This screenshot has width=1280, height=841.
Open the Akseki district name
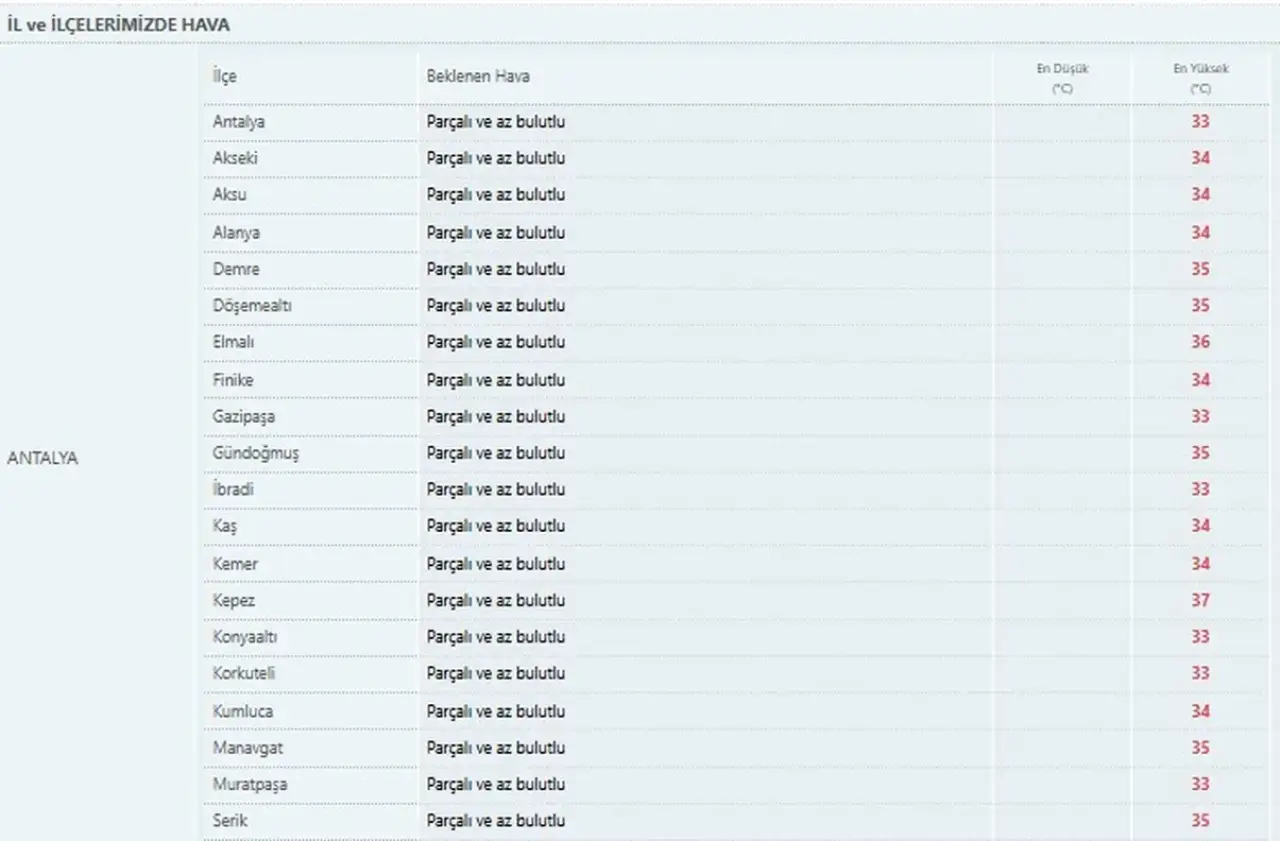coord(236,158)
